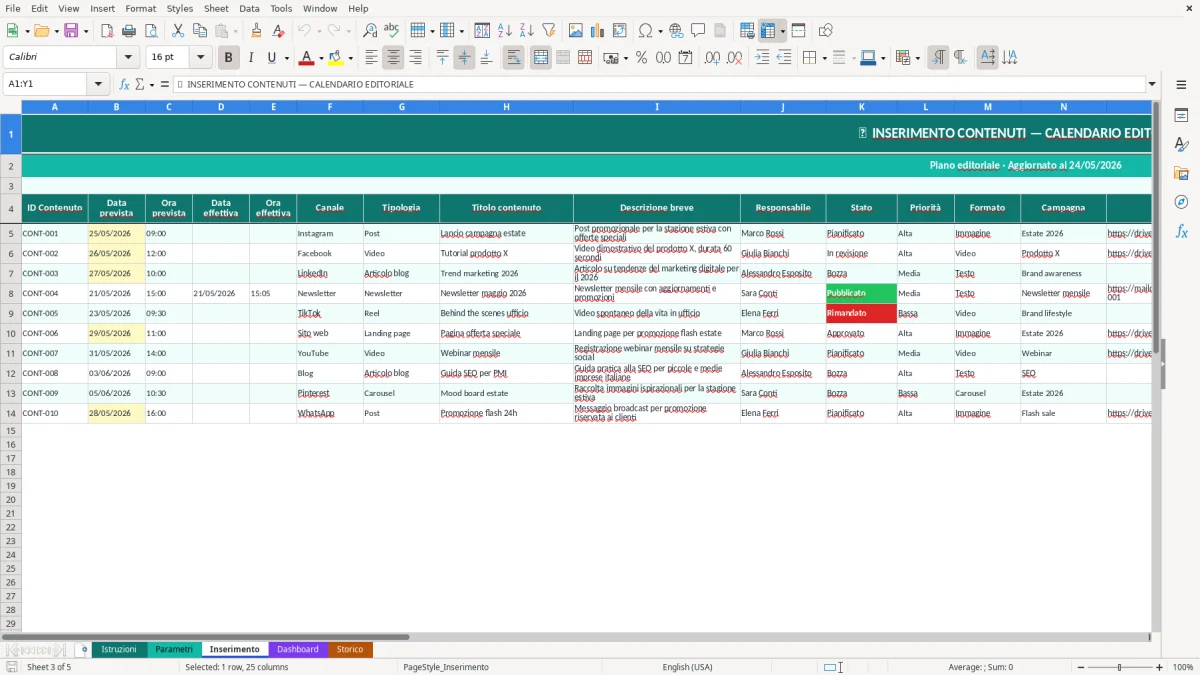Viewport: 1200px width, 675px height.
Task: Click Delete Decimal Place
Action: [x=735, y=58]
